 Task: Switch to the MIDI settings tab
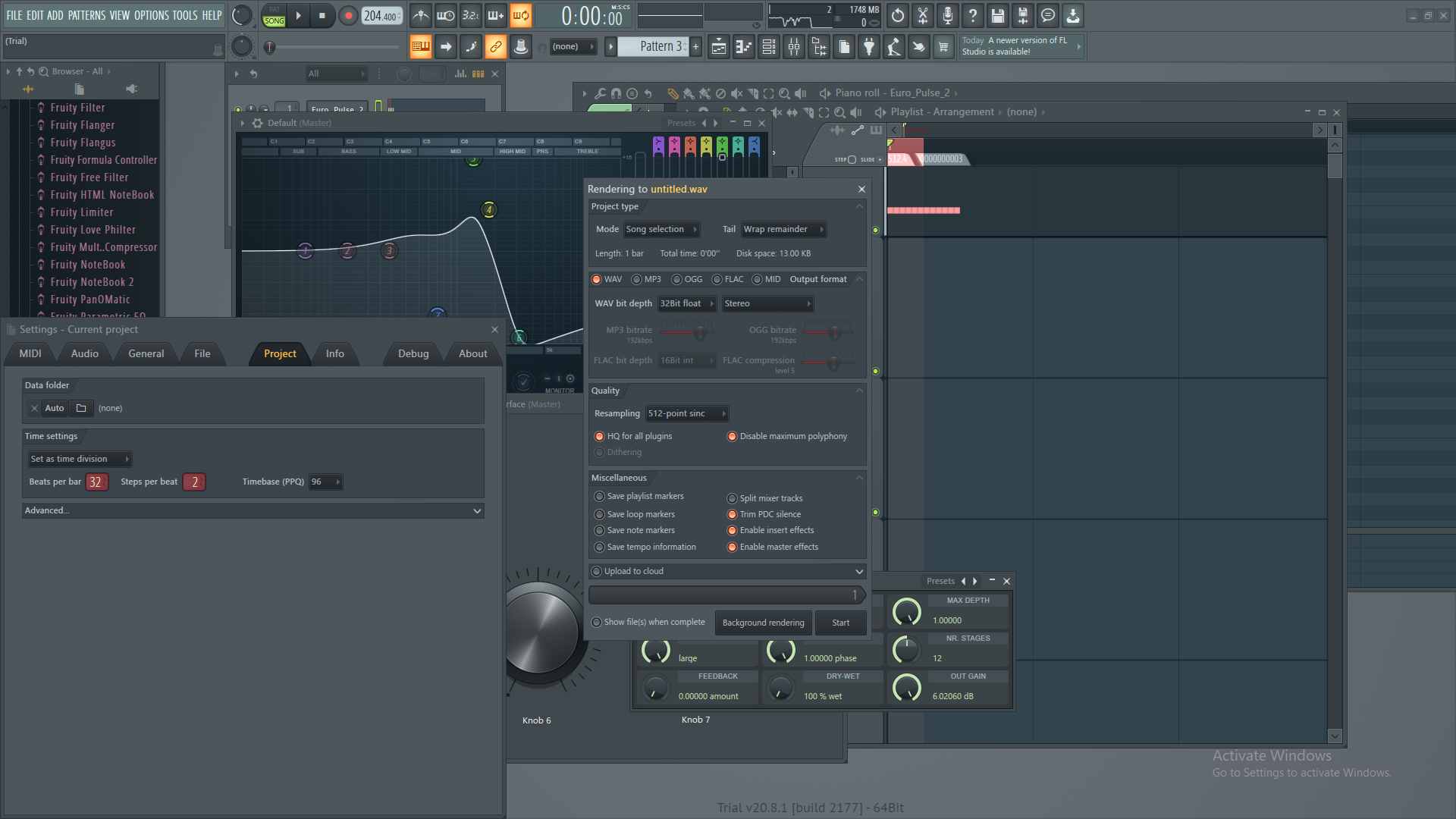tap(30, 353)
